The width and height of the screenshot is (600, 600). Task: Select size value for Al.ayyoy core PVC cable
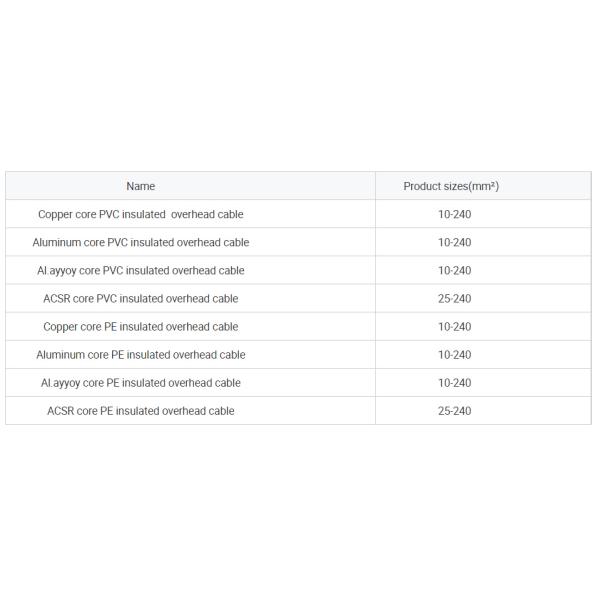click(x=454, y=270)
